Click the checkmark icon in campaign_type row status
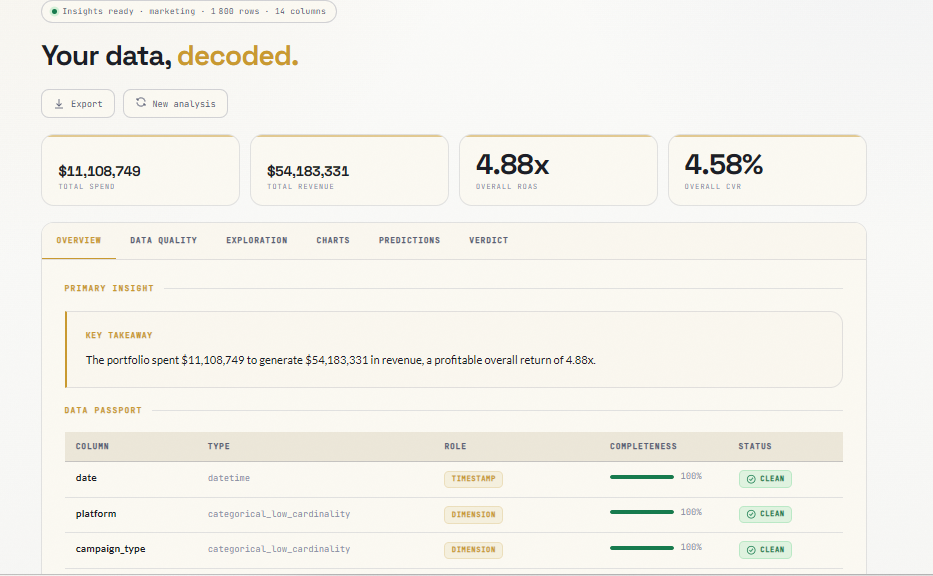 click(x=751, y=550)
